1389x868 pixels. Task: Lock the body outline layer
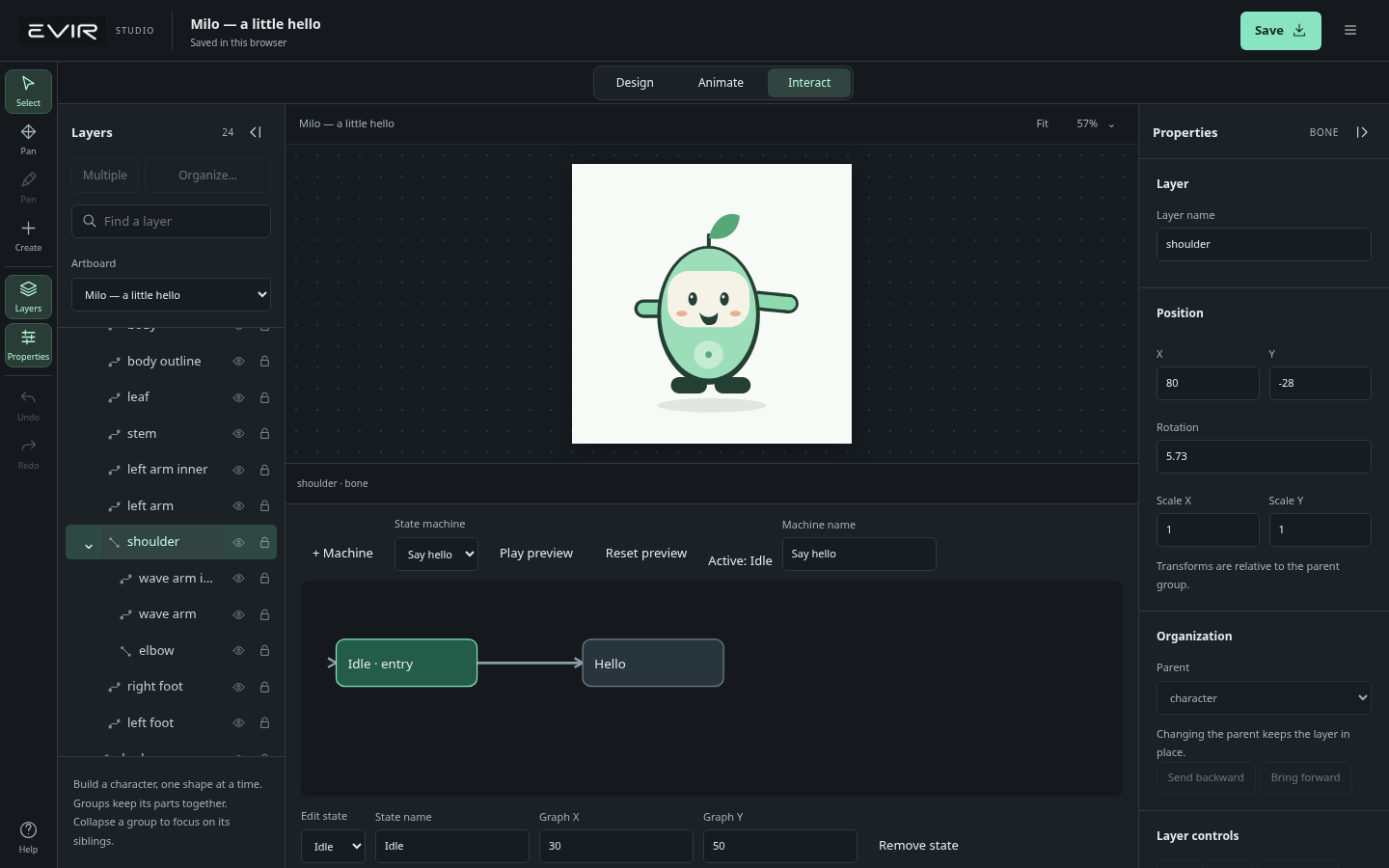tap(264, 362)
